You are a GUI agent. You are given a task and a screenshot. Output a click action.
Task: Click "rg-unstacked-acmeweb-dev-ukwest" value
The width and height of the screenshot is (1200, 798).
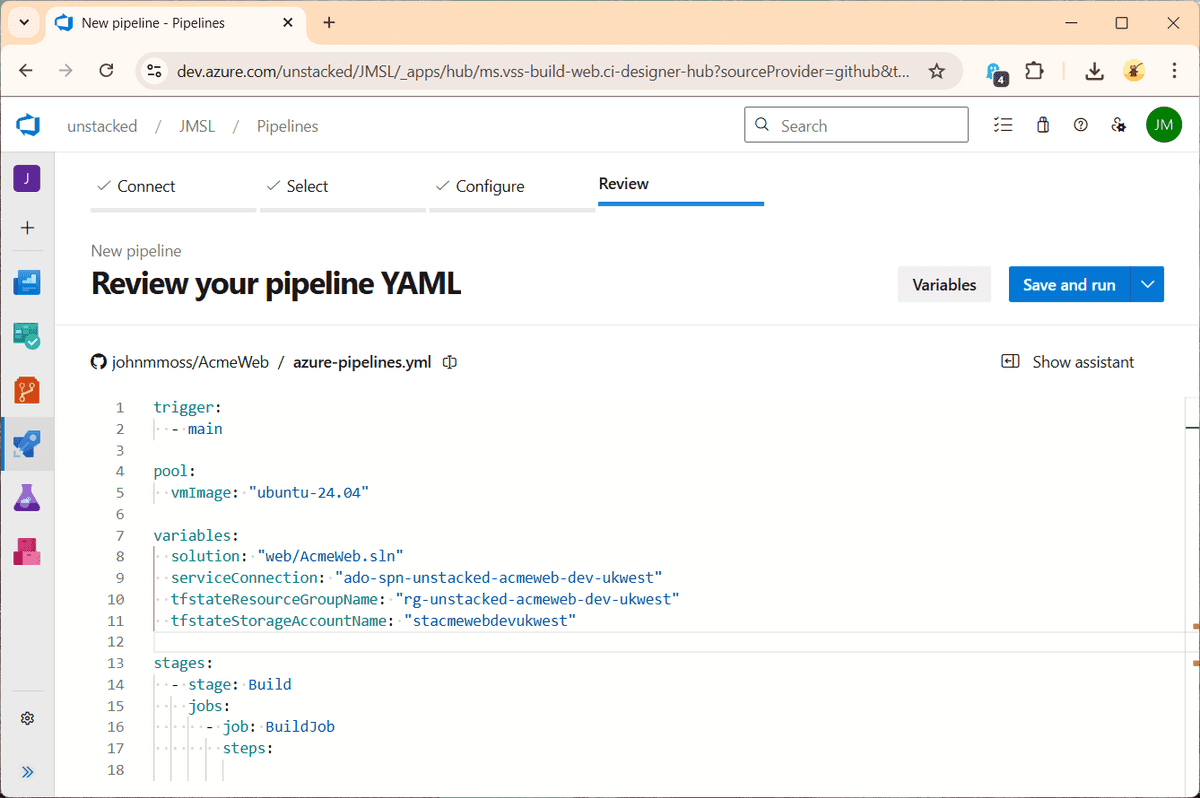pyautogui.click(x=538, y=599)
